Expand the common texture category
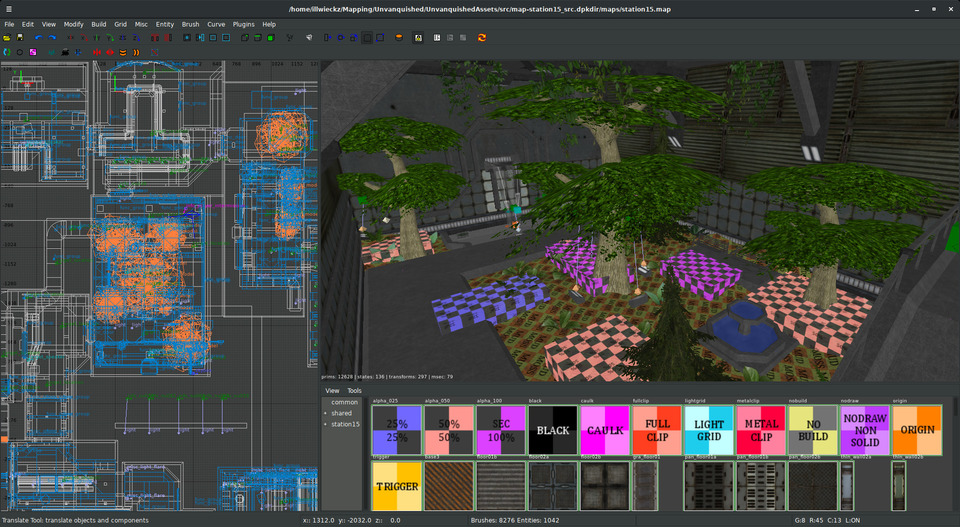Viewport: 960px width, 527px height. point(344,402)
